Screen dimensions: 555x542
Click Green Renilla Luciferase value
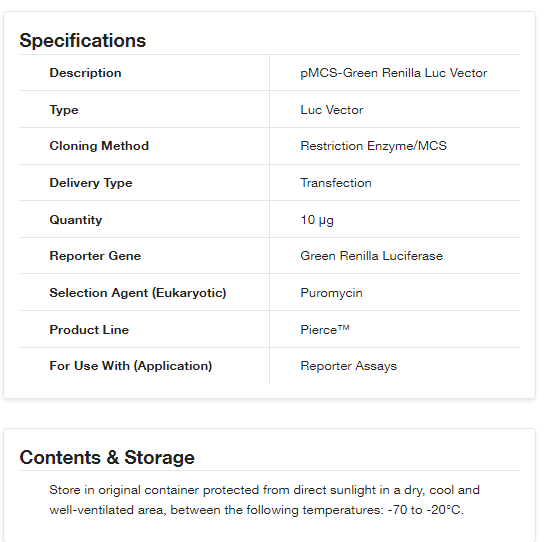(371, 256)
